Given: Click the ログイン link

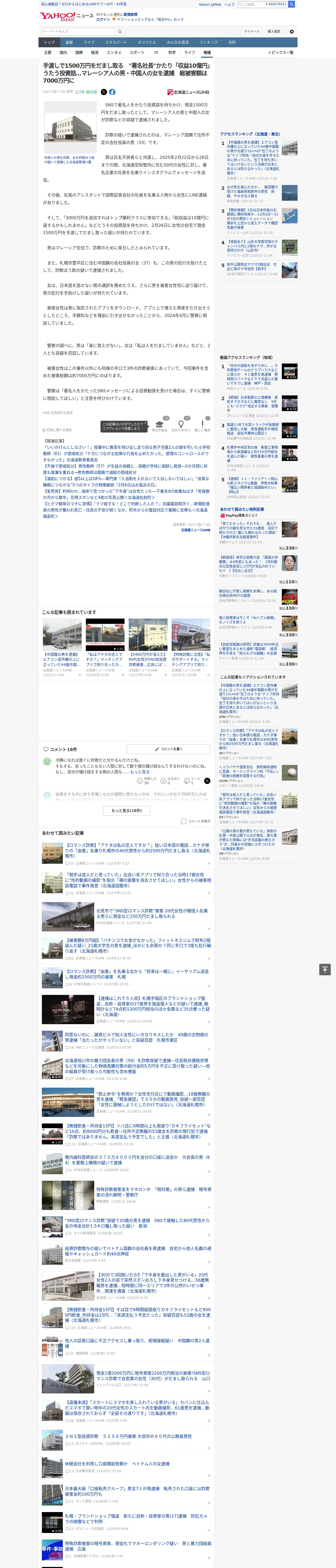Looking at the screenshot, I should tap(103, 20).
